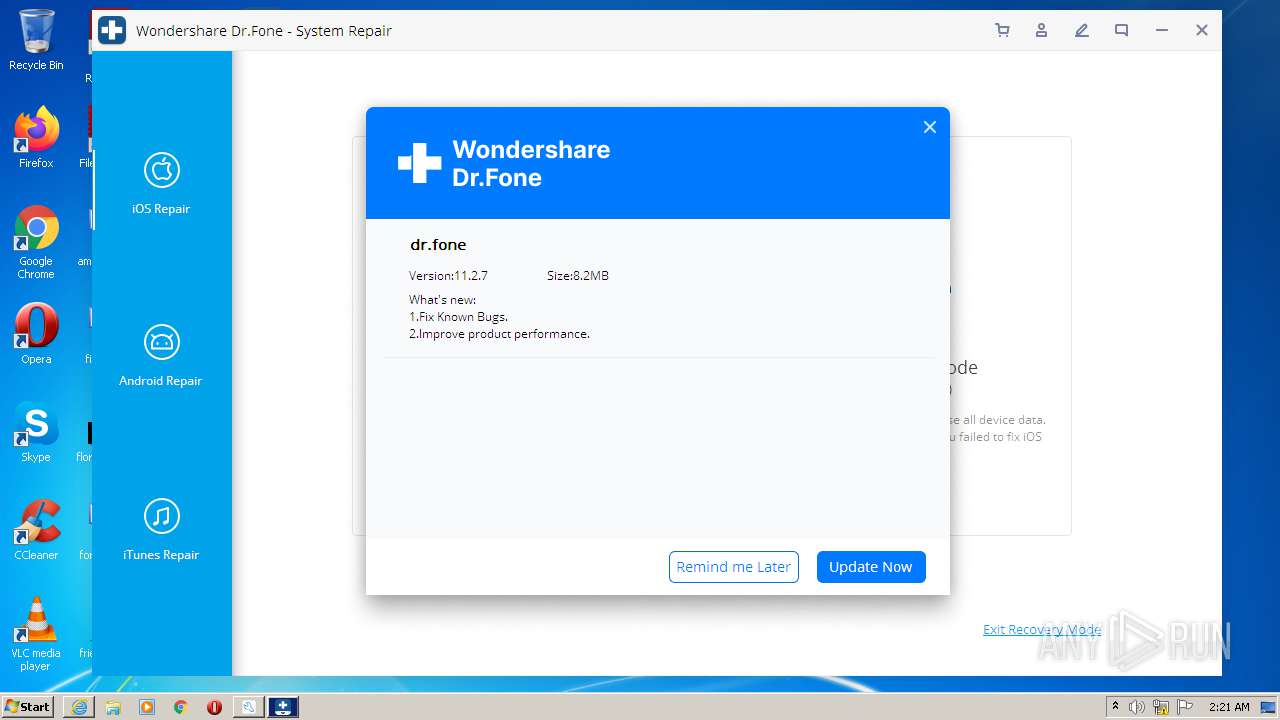The height and width of the screenshot is (720, 1280).
Task: Show hidden system tray icons
Action: coord(1115,707)
